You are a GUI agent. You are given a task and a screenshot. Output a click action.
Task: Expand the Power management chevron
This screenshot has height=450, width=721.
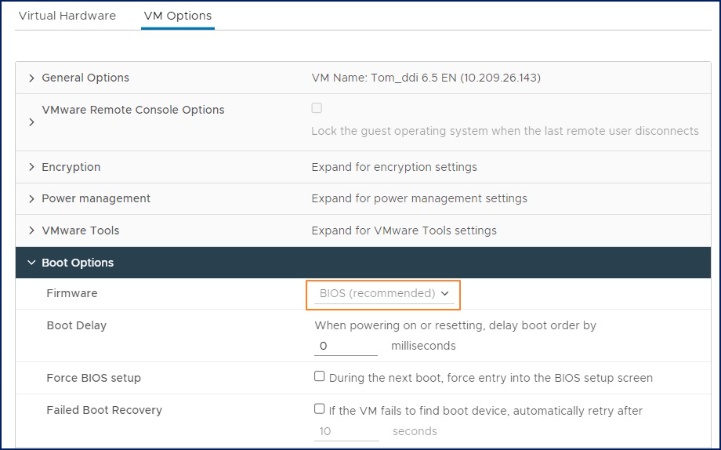click(32, 199)
